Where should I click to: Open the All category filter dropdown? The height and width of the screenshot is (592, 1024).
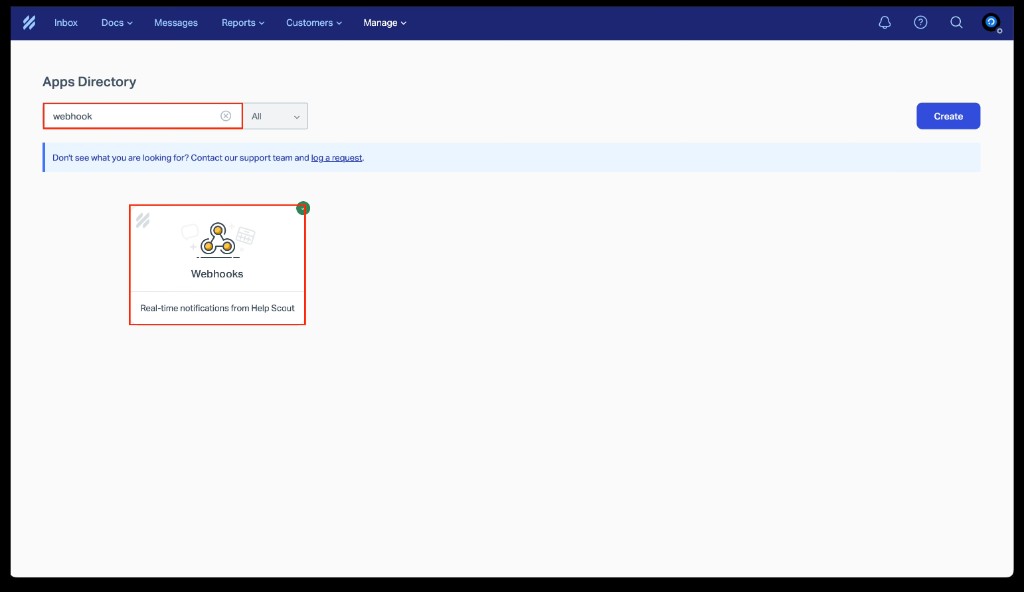[x=276, y=116]
